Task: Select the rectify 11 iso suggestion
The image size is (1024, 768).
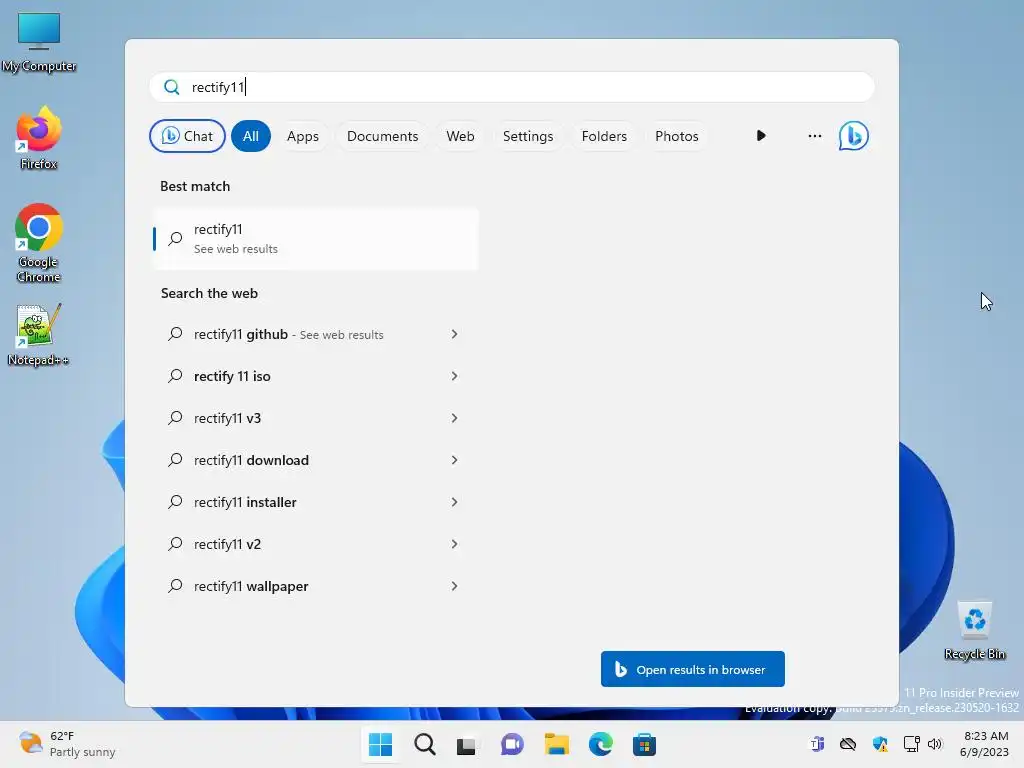Action: pyautogui.click(x=232, y=376)
